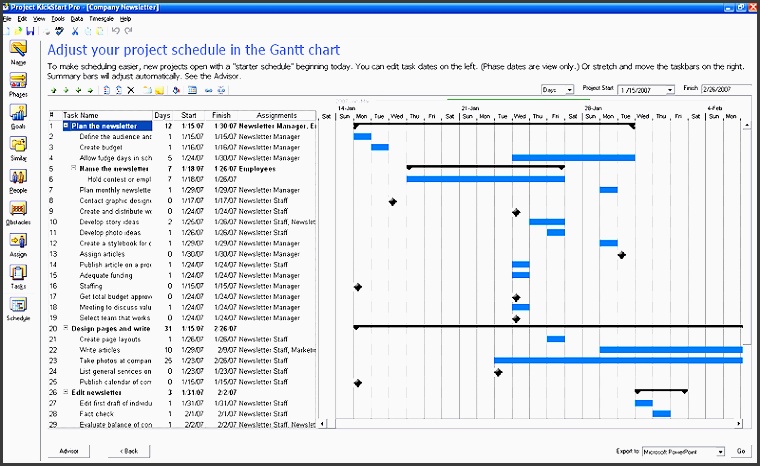Open the Data menu

(x=77, y=19)
